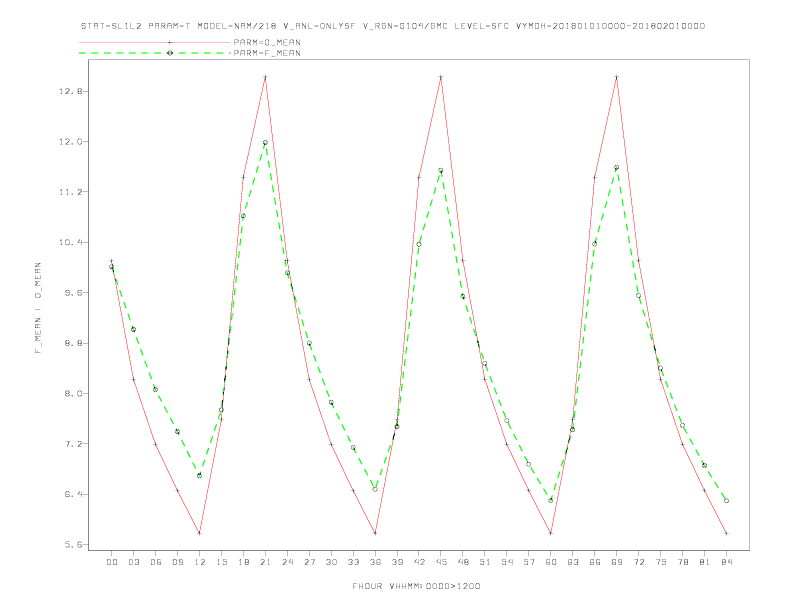The image size is (792, 612).
Task: Select the green F_MEAN circle marker at hour 06
Action: pyautogui.click(x=156, y=389)
